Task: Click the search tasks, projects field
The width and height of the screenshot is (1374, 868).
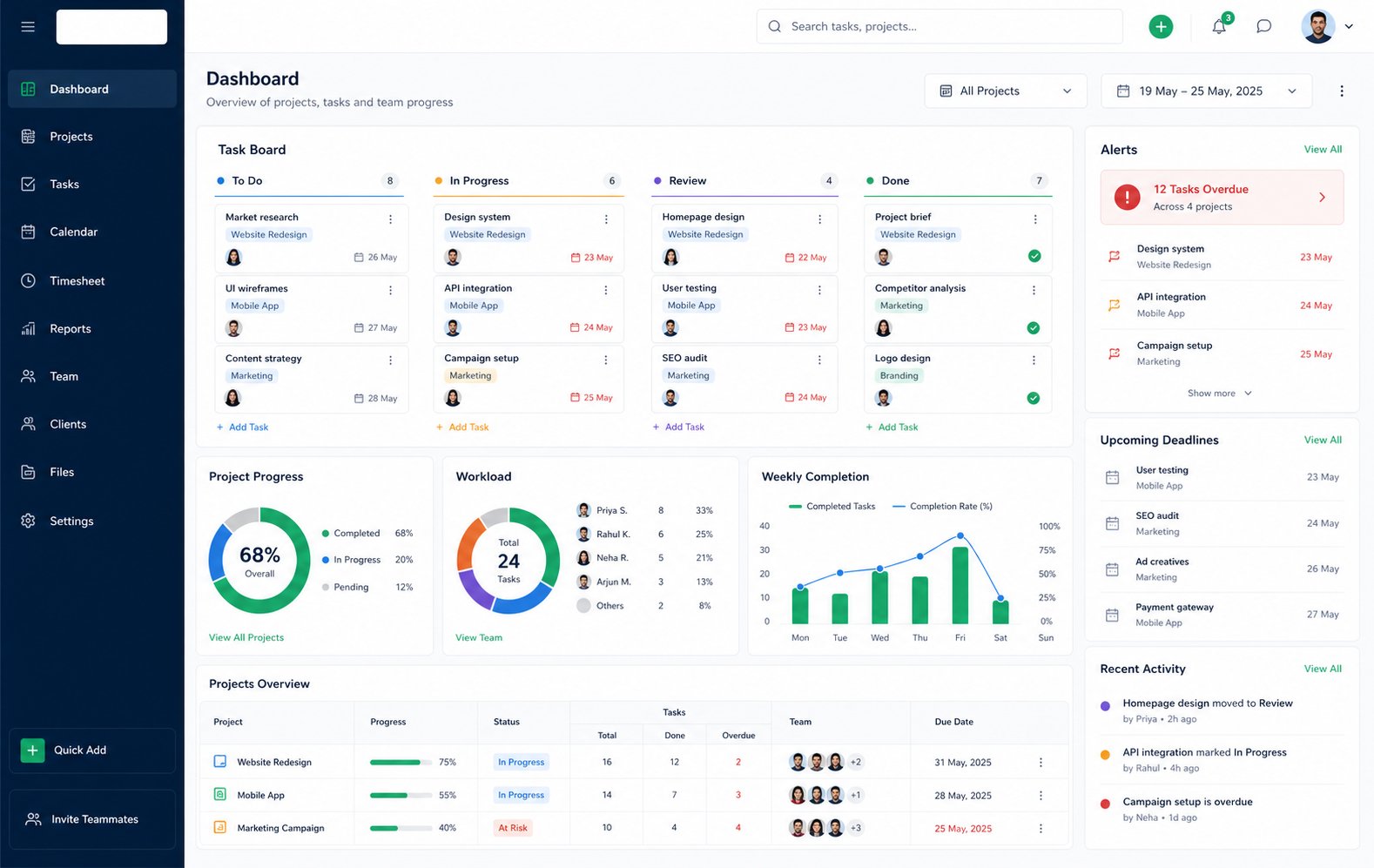Action: (x=940, y=27)
